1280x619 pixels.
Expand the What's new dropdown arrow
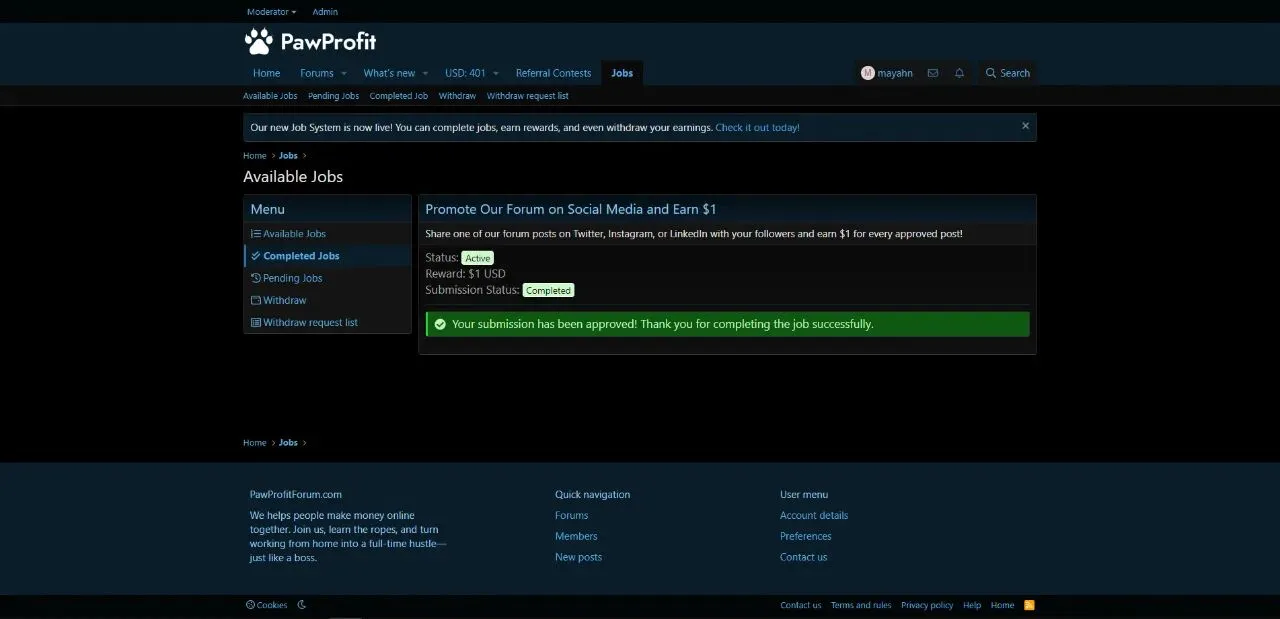point(425,73)
